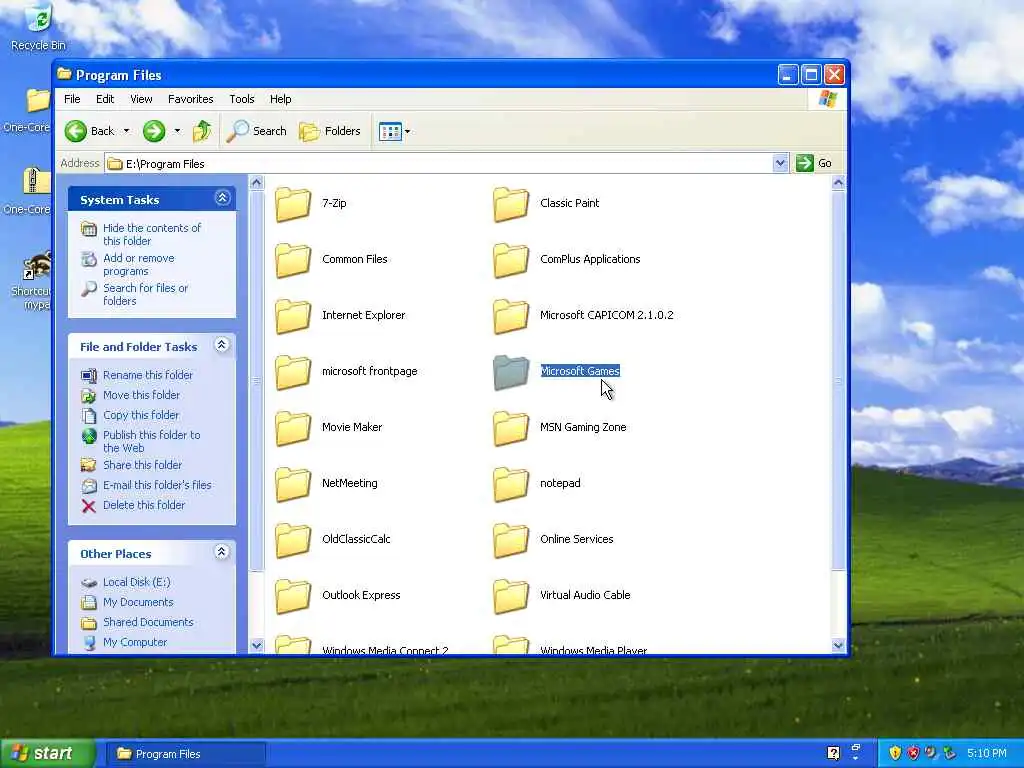Select the Virtual Audio Cable folder icon
The height and width of the screenshot is (768, 1024).
(x=511, y=596)
